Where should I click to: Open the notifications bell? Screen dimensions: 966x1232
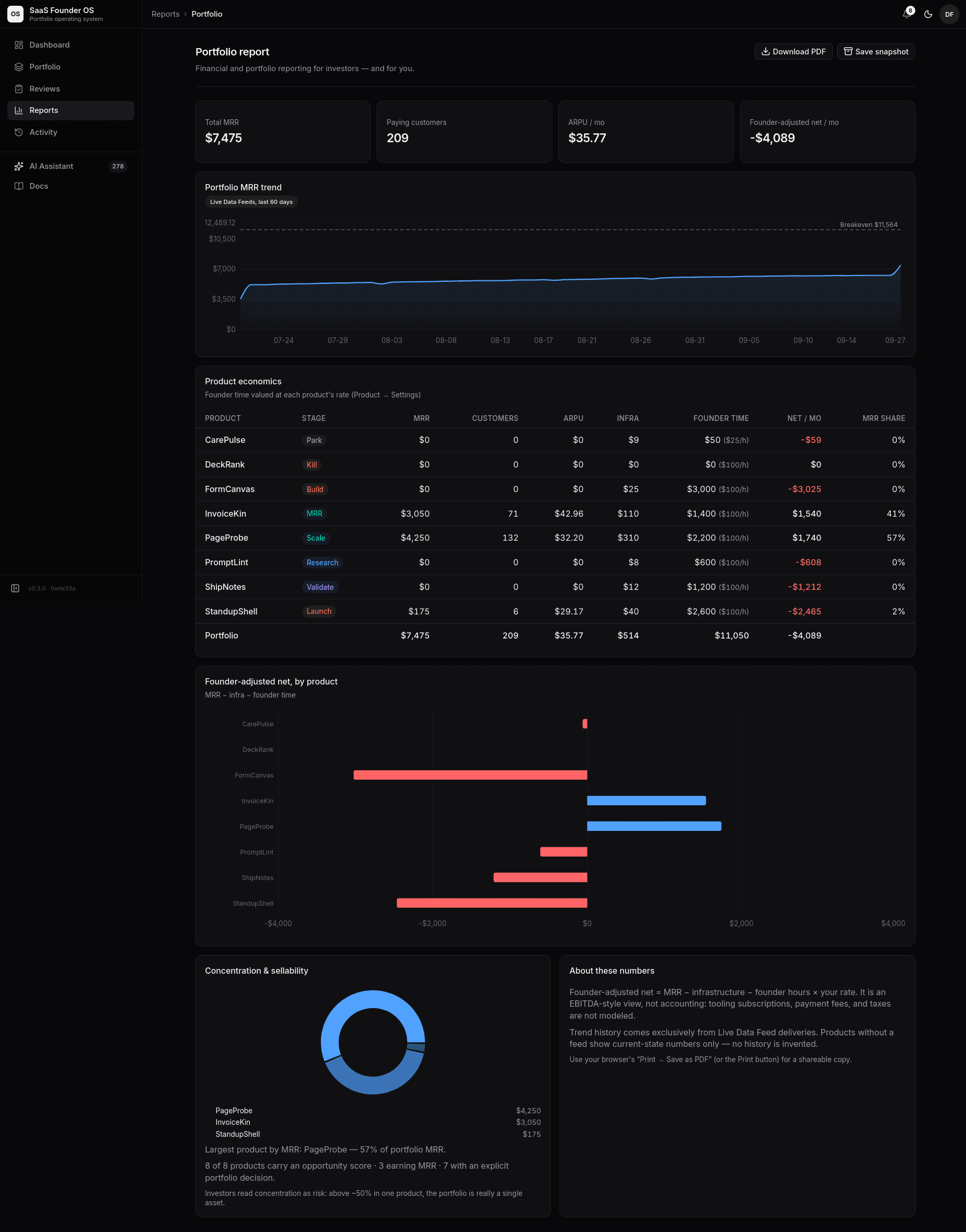(906, 14)
